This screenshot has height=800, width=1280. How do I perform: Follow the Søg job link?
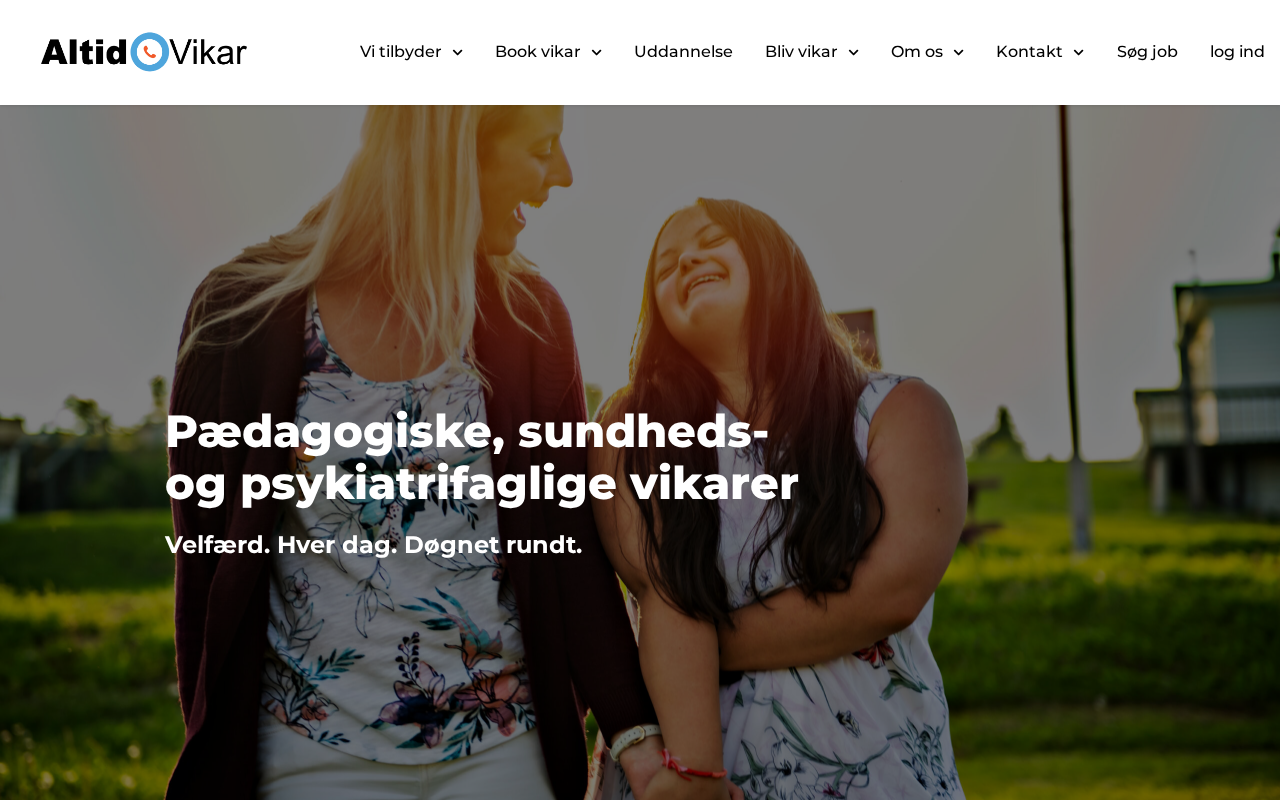(1147, 52)
